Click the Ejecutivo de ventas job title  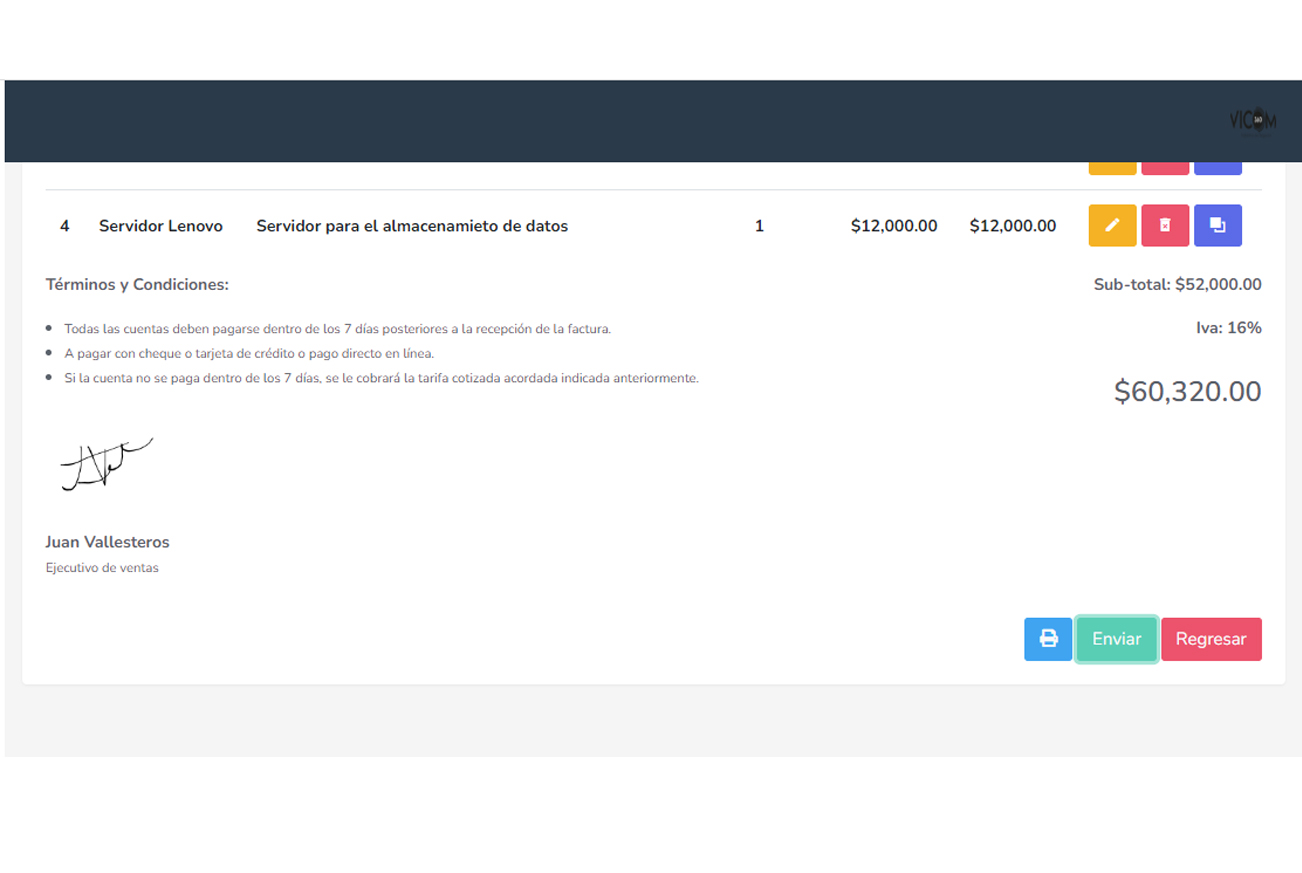coord(102,568)
